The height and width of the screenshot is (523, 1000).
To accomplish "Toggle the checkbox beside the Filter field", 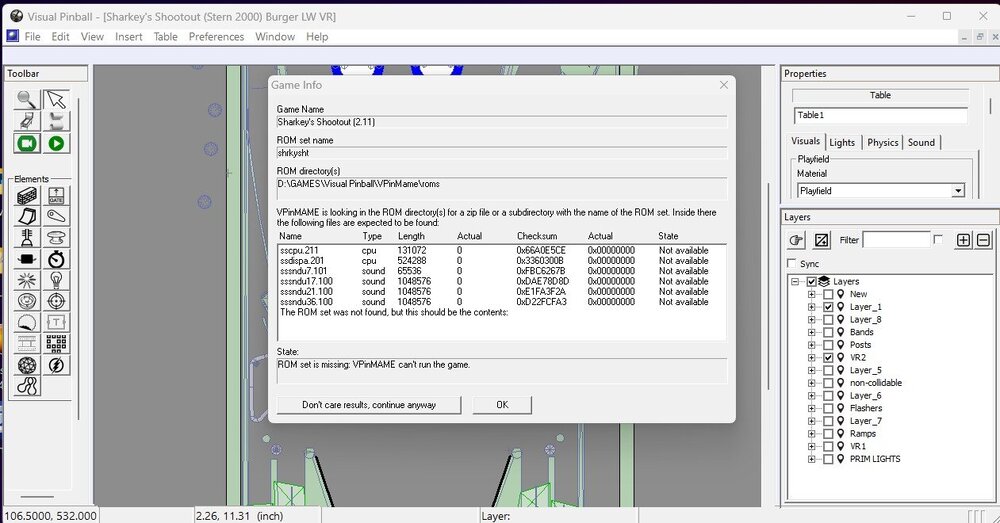I will click(x=938, y=239).
